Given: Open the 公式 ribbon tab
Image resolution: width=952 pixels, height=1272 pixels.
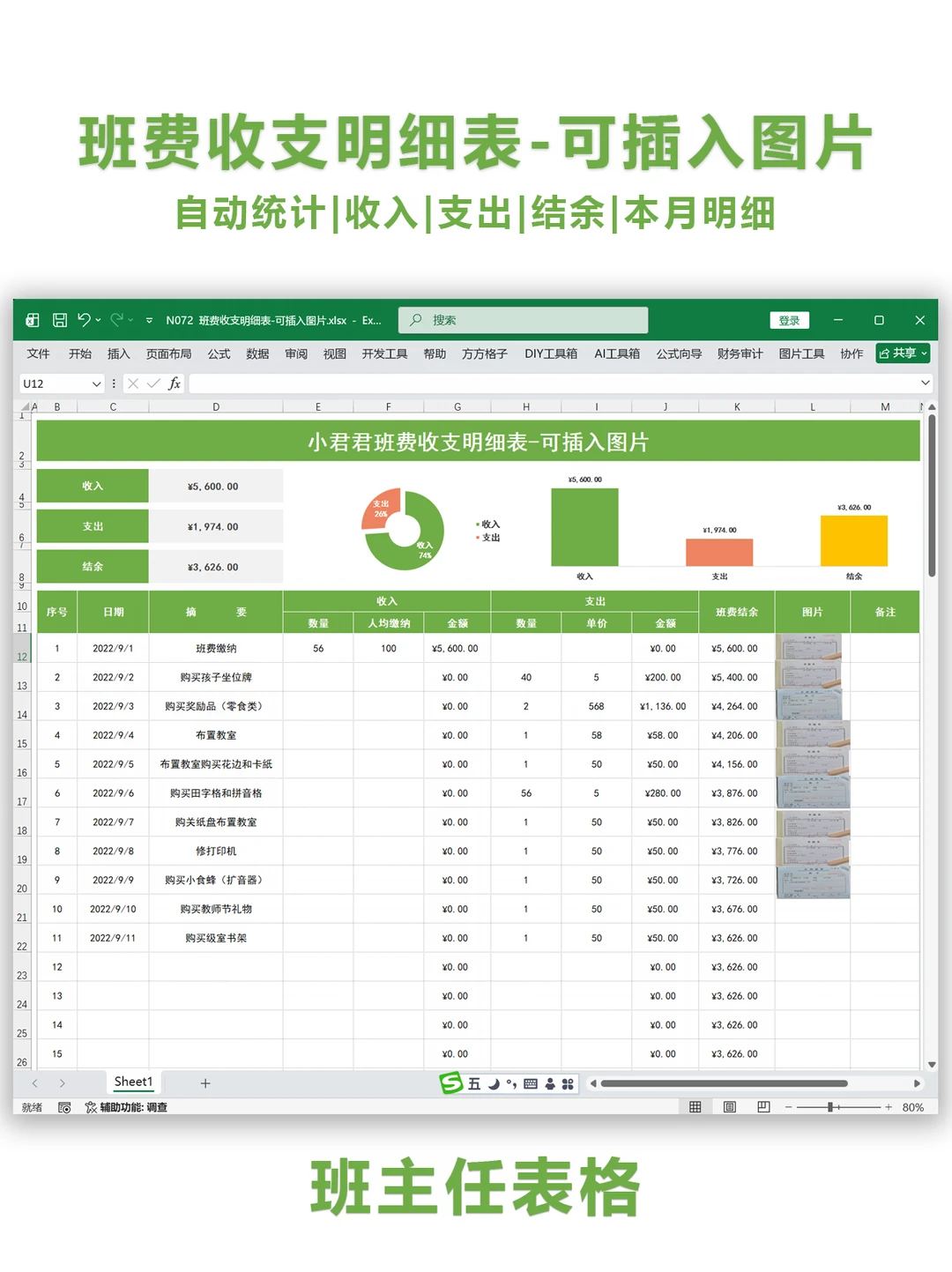Looking at the screenshot, I should click(x=219, y=353).
